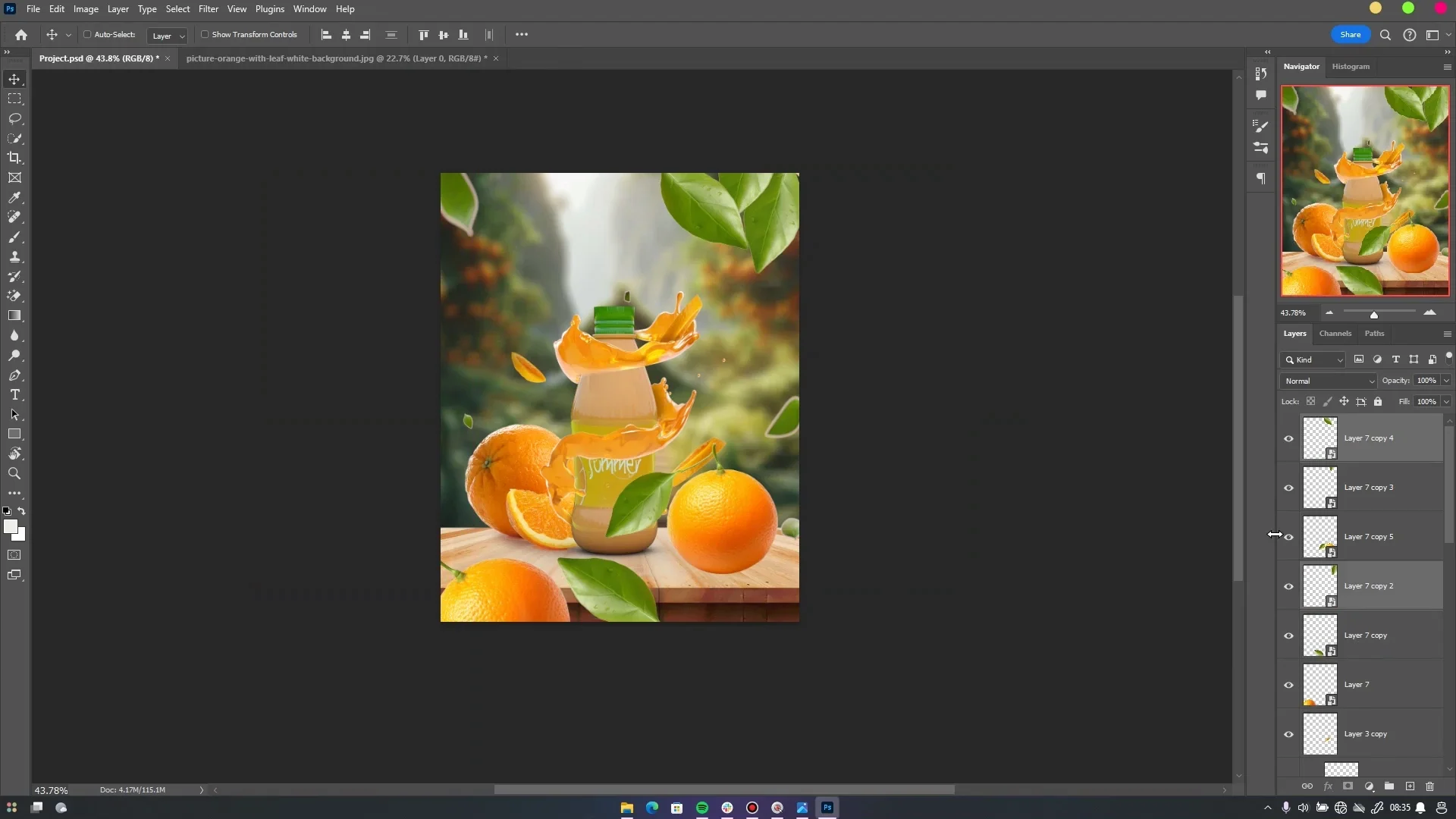Select the Brush tool

click(x=14, y=237)
